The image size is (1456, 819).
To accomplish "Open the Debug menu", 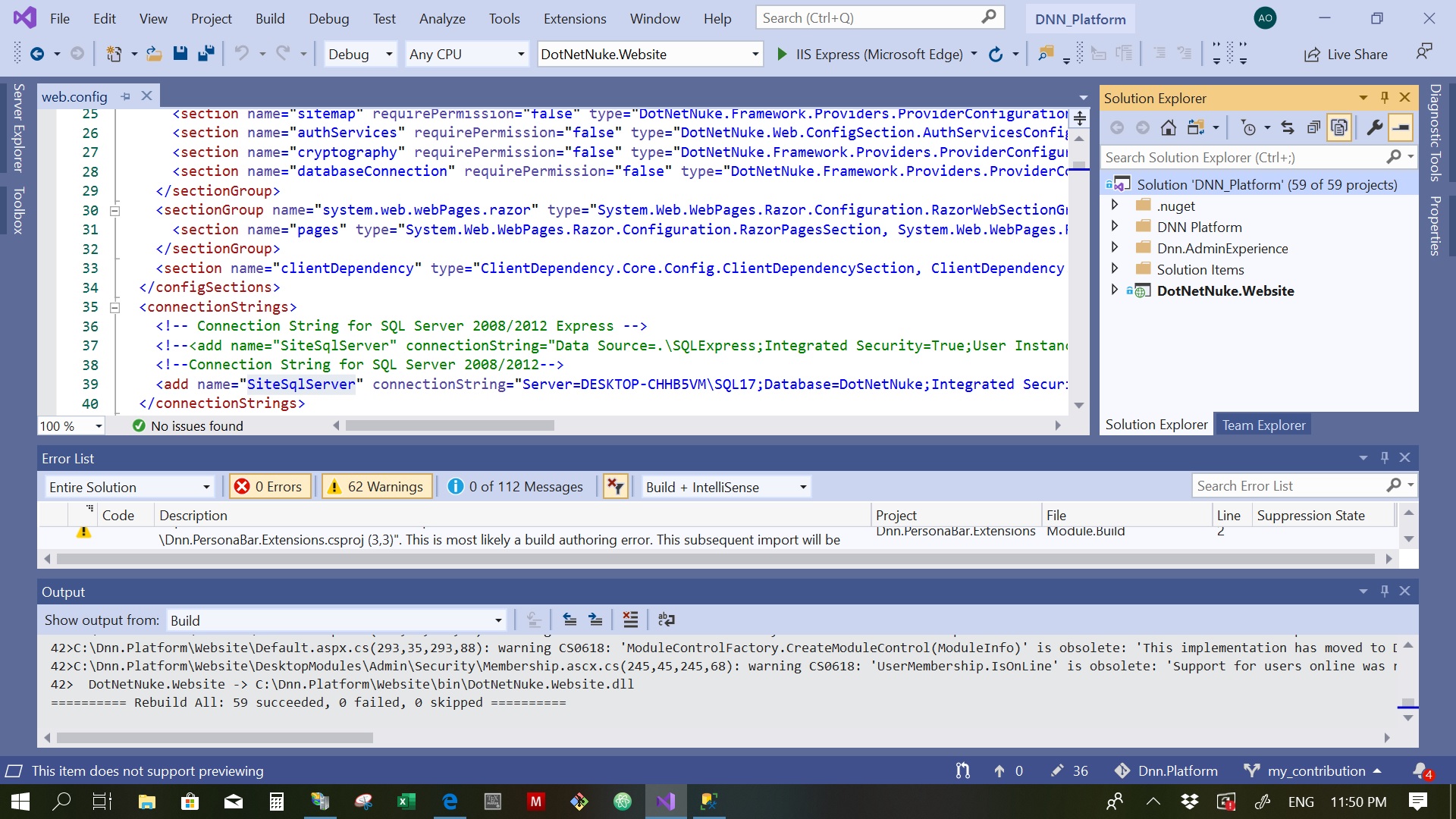I will point(328,18).
